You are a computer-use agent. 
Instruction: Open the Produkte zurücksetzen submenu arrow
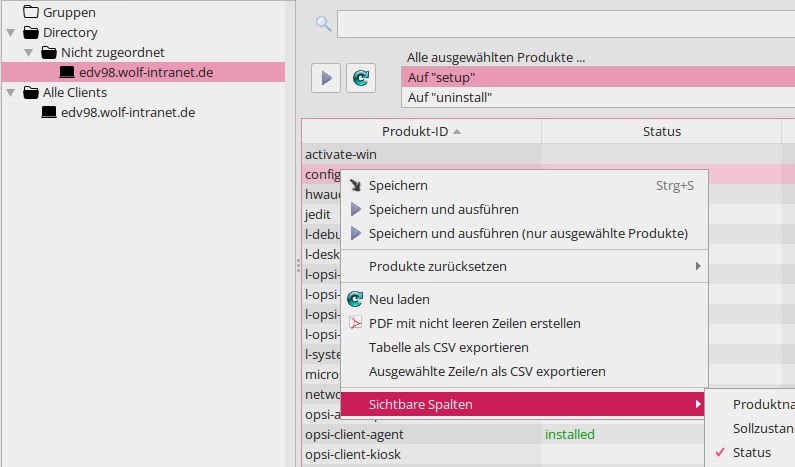(698, 266)
